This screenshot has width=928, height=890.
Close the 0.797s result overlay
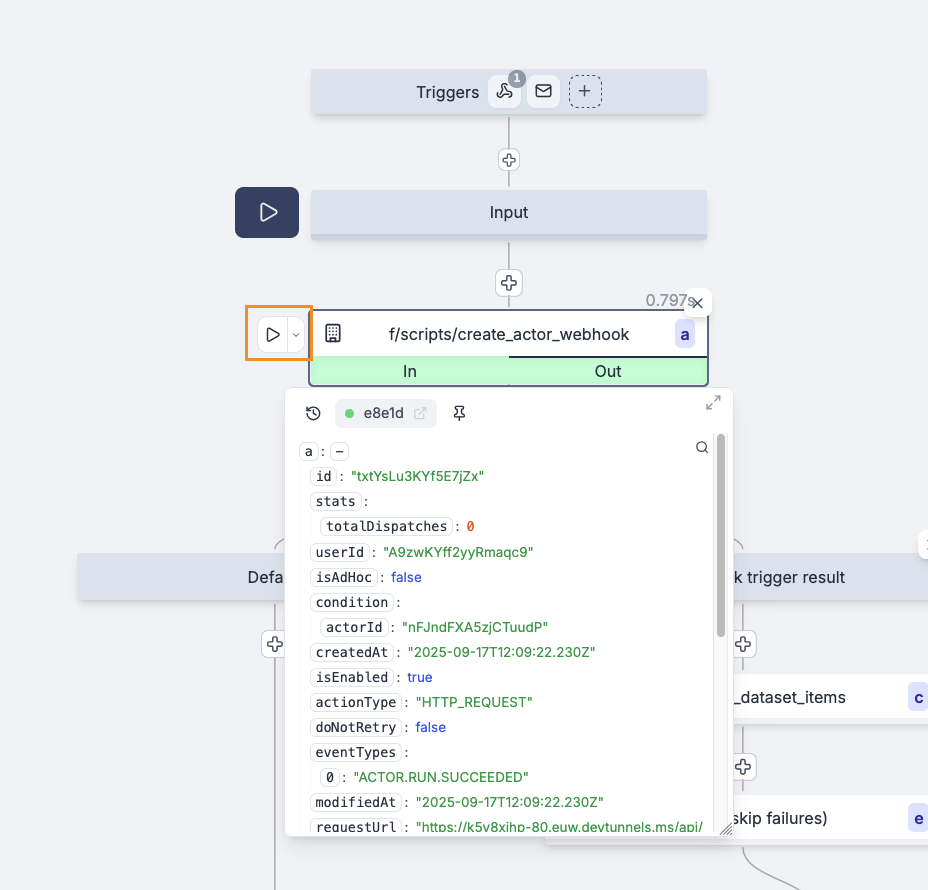coord(697,302)
